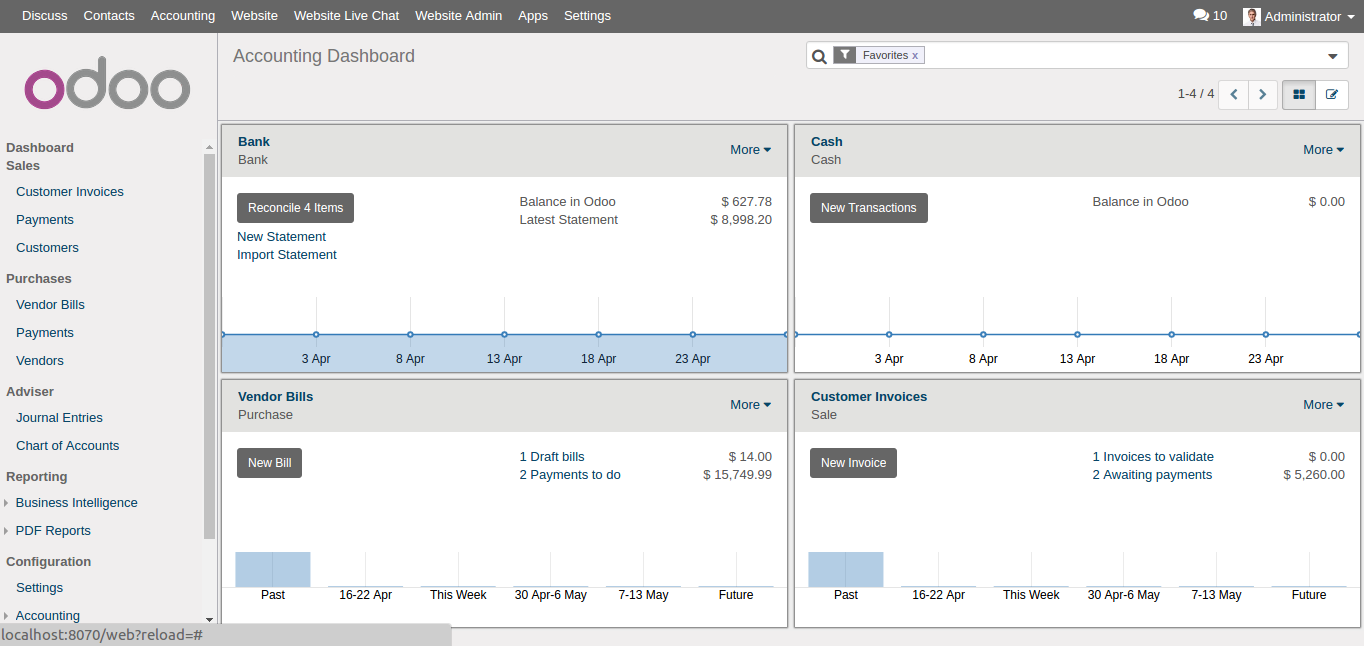The image size is (1364, 646).
Task: Open the Accounting top menu
Action: 183,16
